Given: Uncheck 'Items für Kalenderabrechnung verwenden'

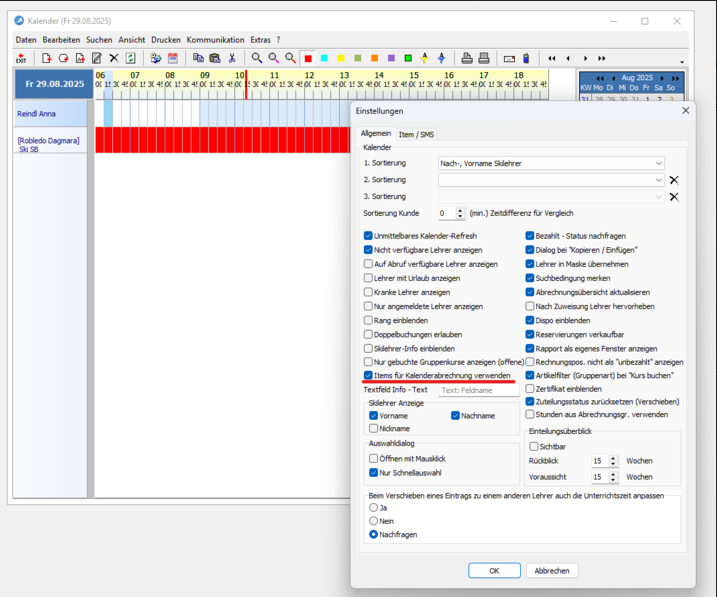Looking at the screenshot, I should [x=369, y=375].
